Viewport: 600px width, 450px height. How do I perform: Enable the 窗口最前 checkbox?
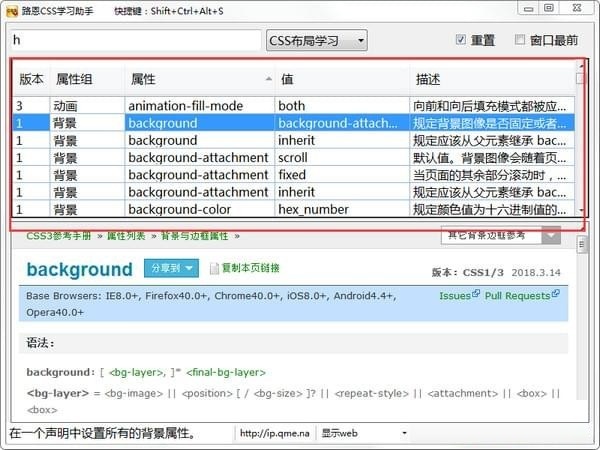click(x=520, y=40)
